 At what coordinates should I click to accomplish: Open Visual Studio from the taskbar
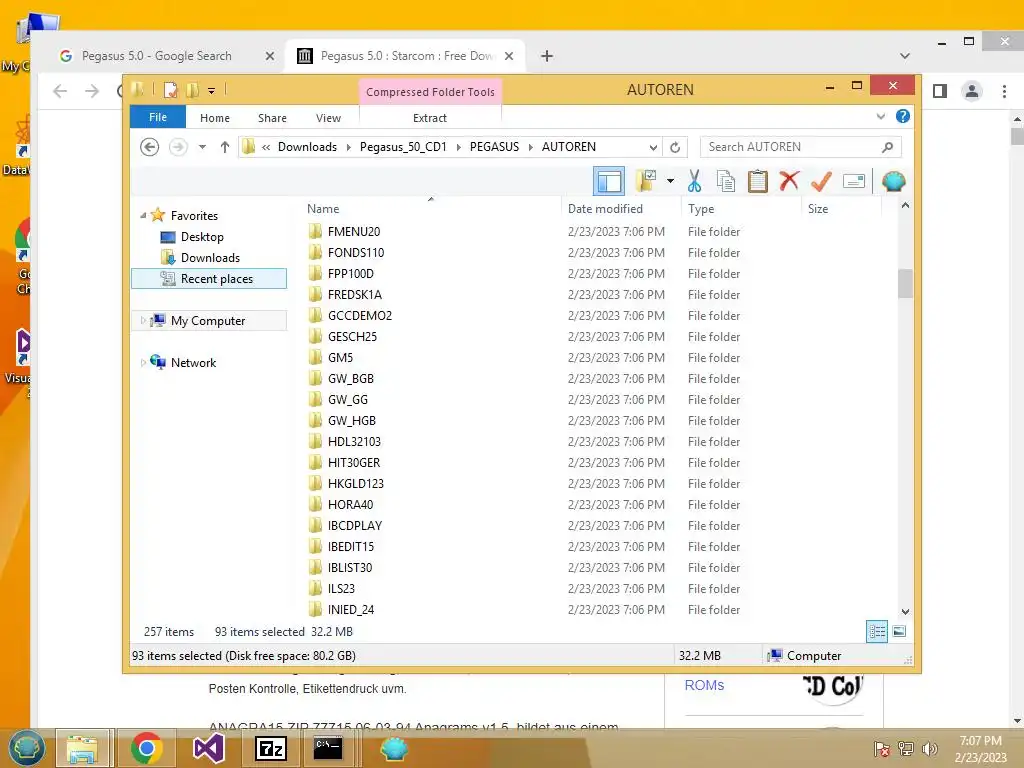[209, 748]
